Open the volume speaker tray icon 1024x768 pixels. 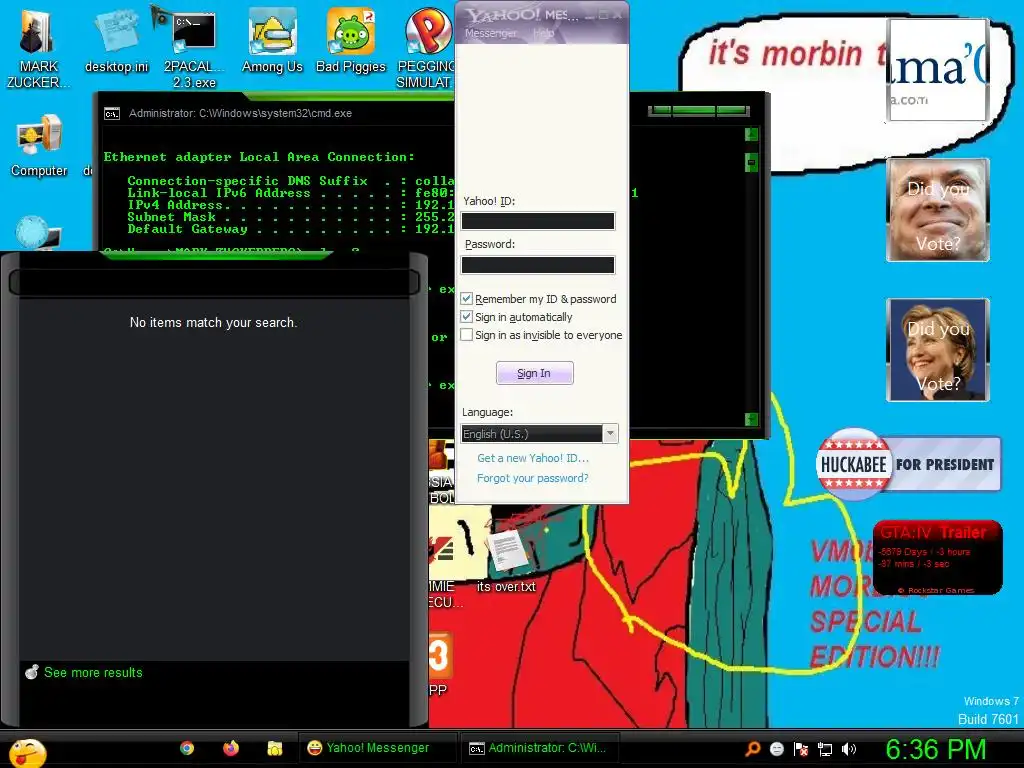tap(849, 749)
